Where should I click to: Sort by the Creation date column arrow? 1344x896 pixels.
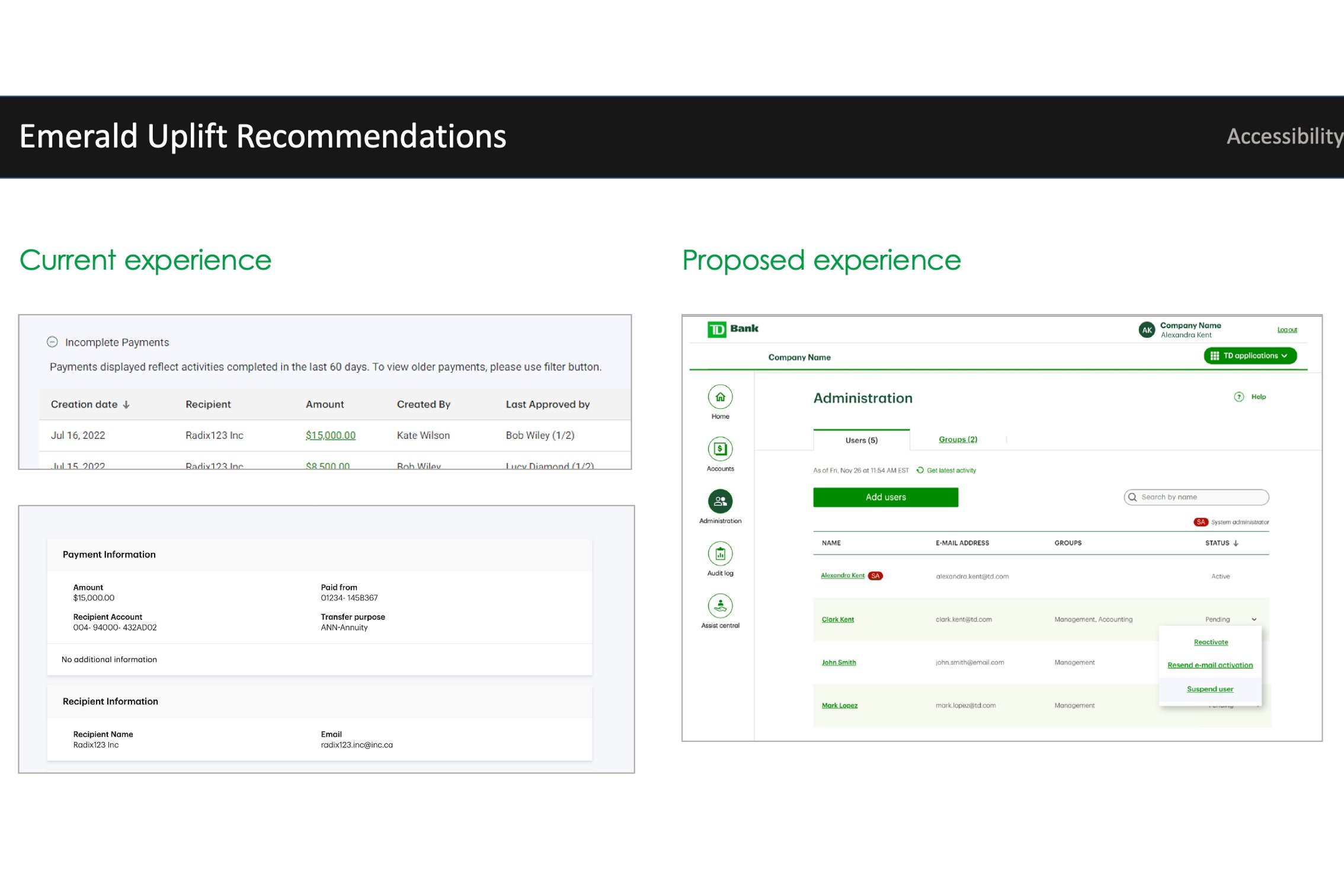point(126,405)
